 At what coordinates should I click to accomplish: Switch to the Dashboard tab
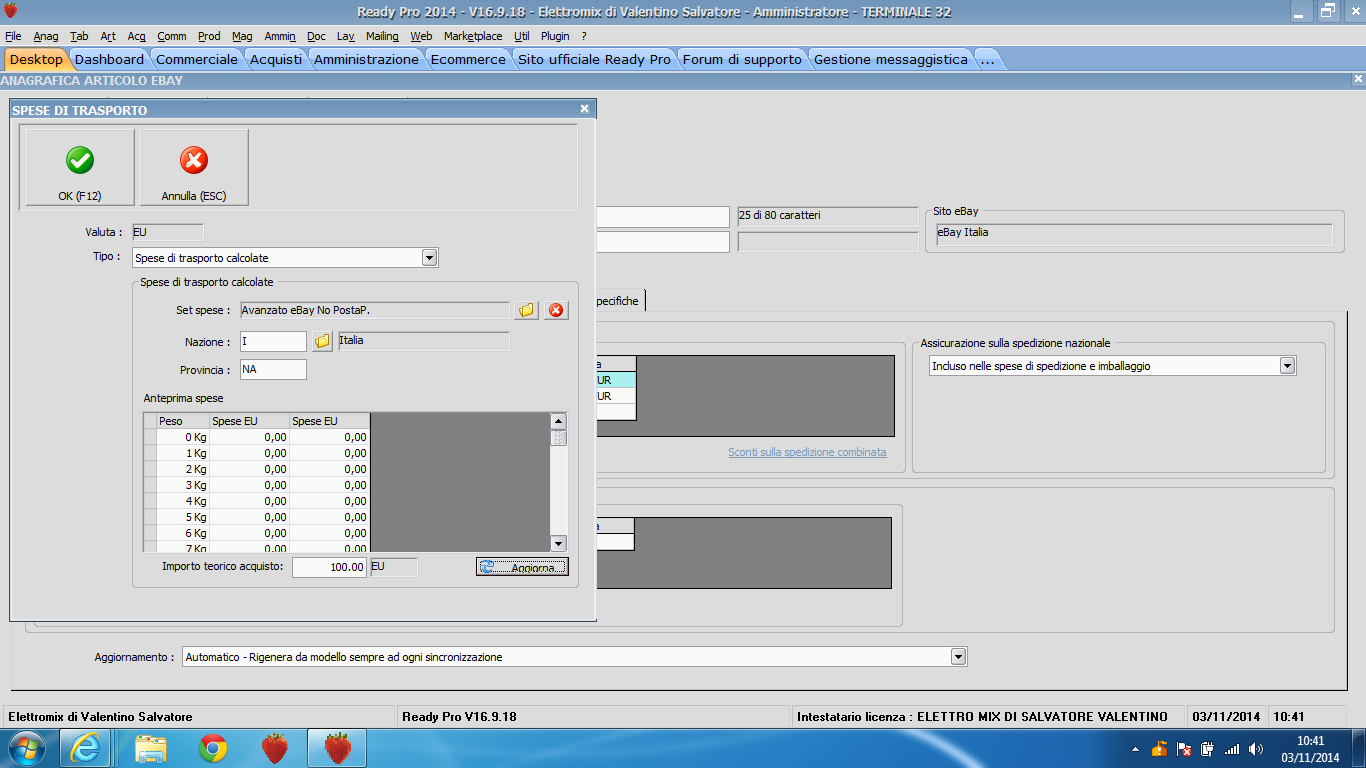pos(110,59)
